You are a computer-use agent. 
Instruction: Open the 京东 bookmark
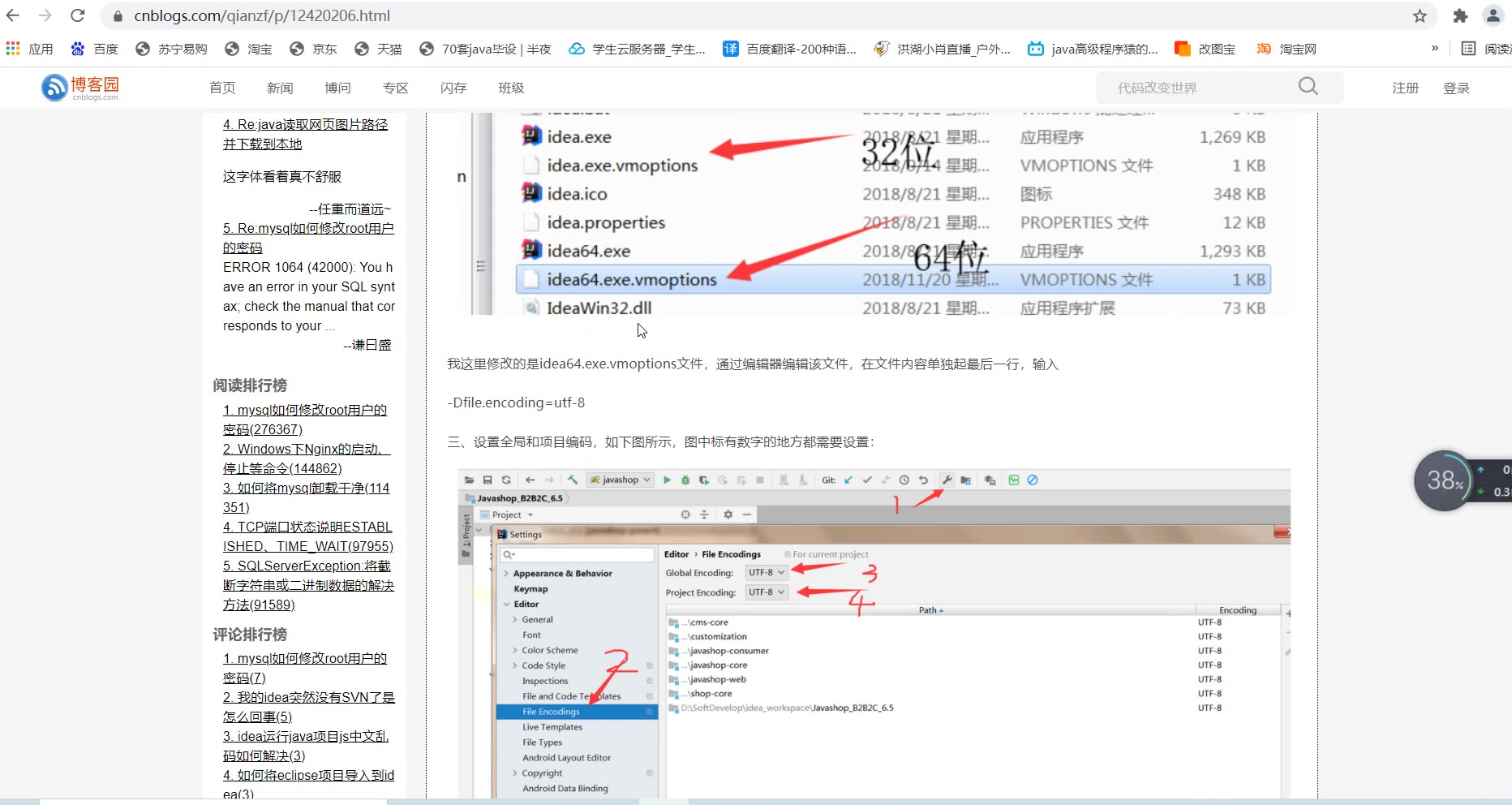(313, 50)
